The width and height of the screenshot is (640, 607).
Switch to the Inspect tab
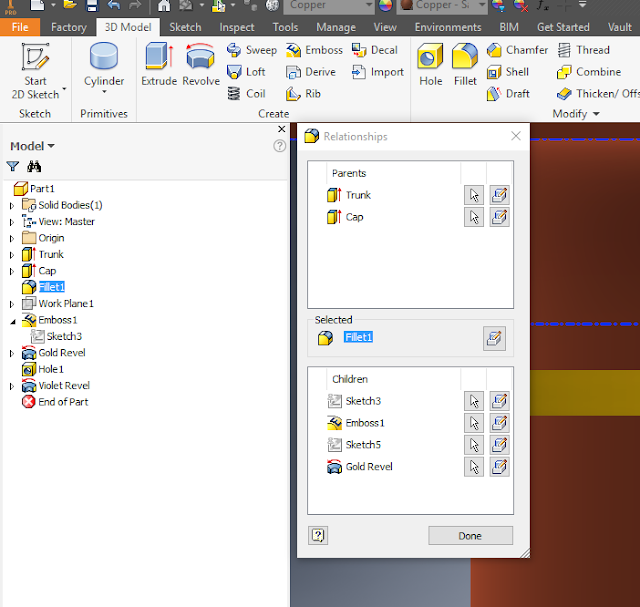click(x=237, y=27)
